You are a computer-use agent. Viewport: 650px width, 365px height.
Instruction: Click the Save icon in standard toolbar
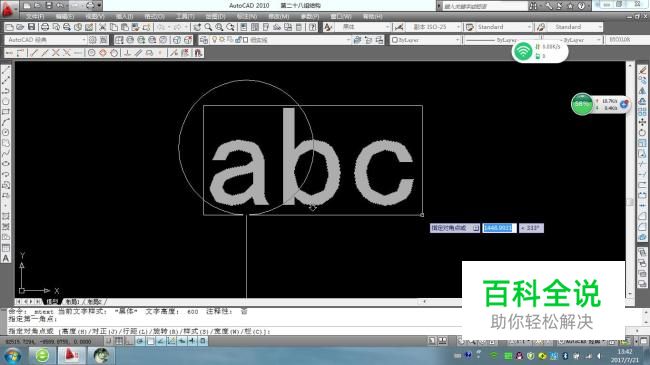click(32, 27)
